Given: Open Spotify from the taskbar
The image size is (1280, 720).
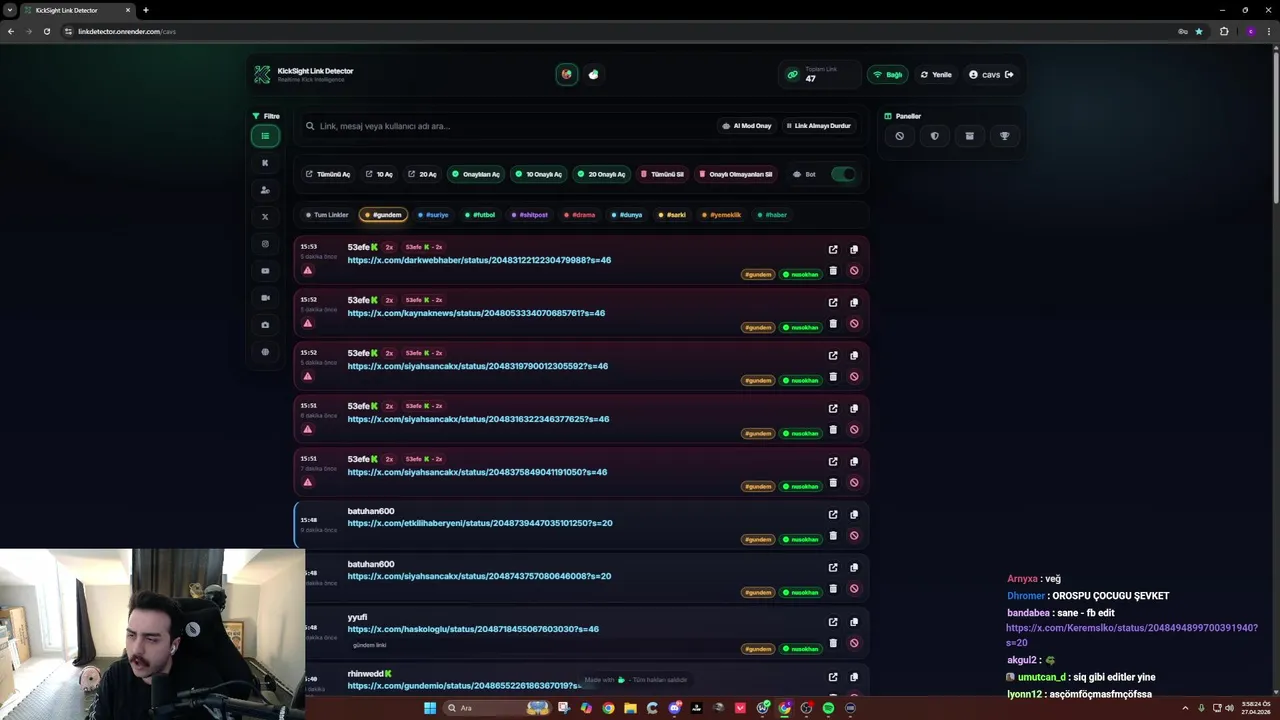Looking at the screenshot, I should [x=828, y=708].
